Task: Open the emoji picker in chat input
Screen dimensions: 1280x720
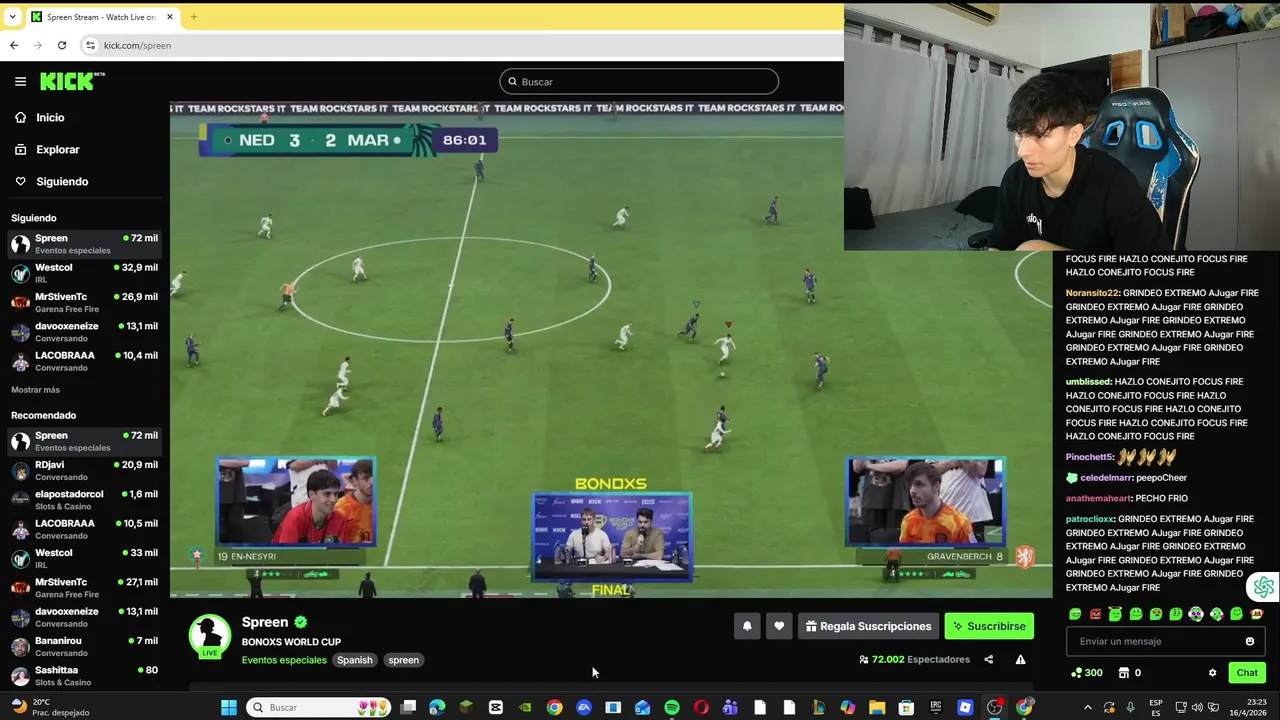Action: [x=1249, y=641]
